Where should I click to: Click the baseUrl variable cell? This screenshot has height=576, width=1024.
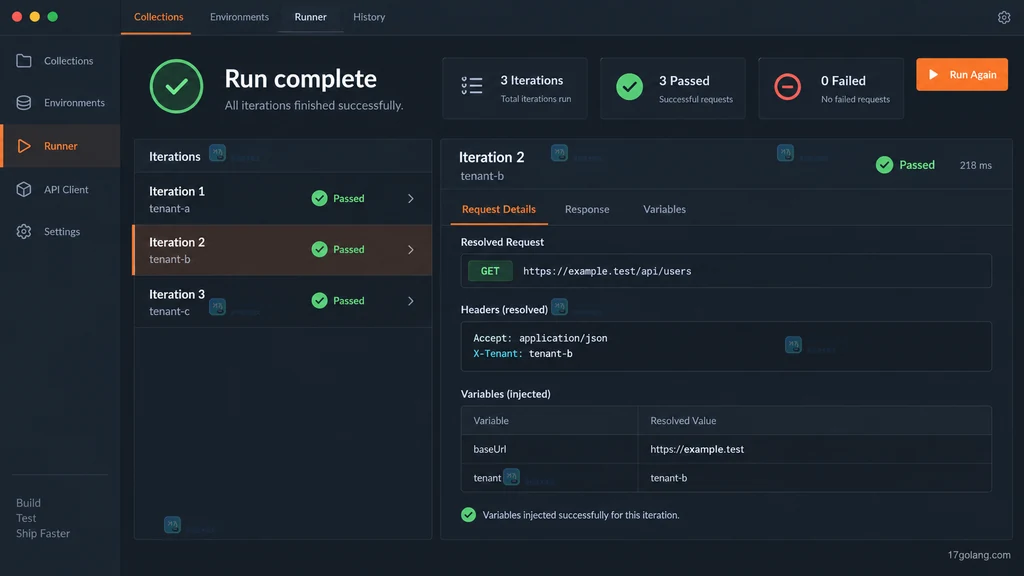click(549, 449)
